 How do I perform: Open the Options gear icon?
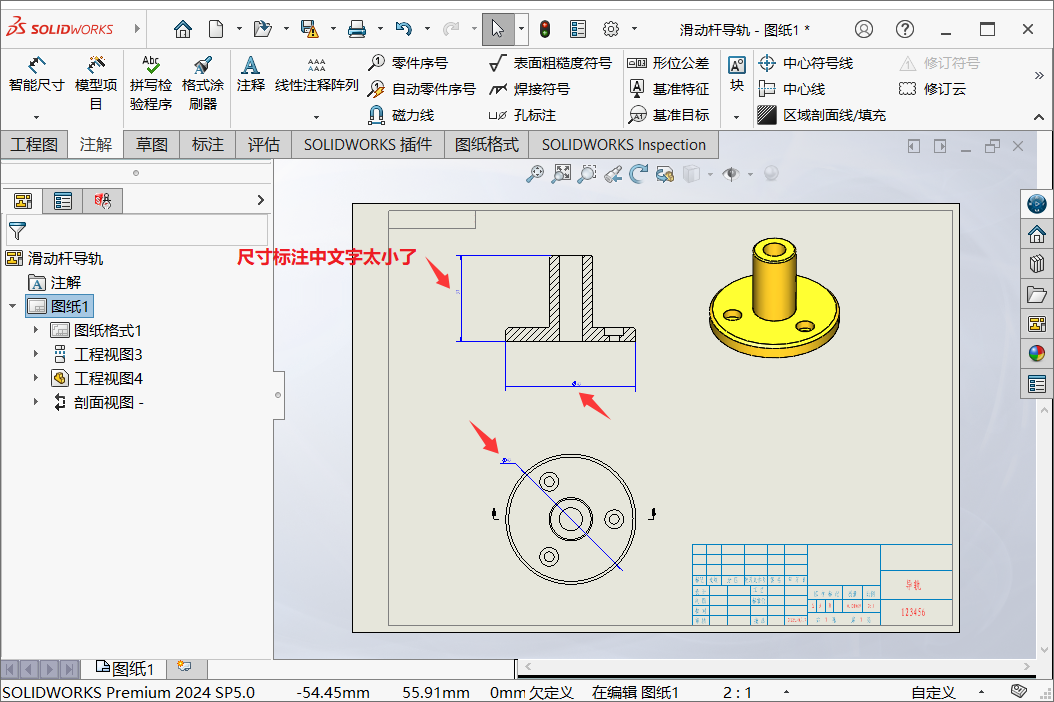pyautogui.click(x=610, y=29)
